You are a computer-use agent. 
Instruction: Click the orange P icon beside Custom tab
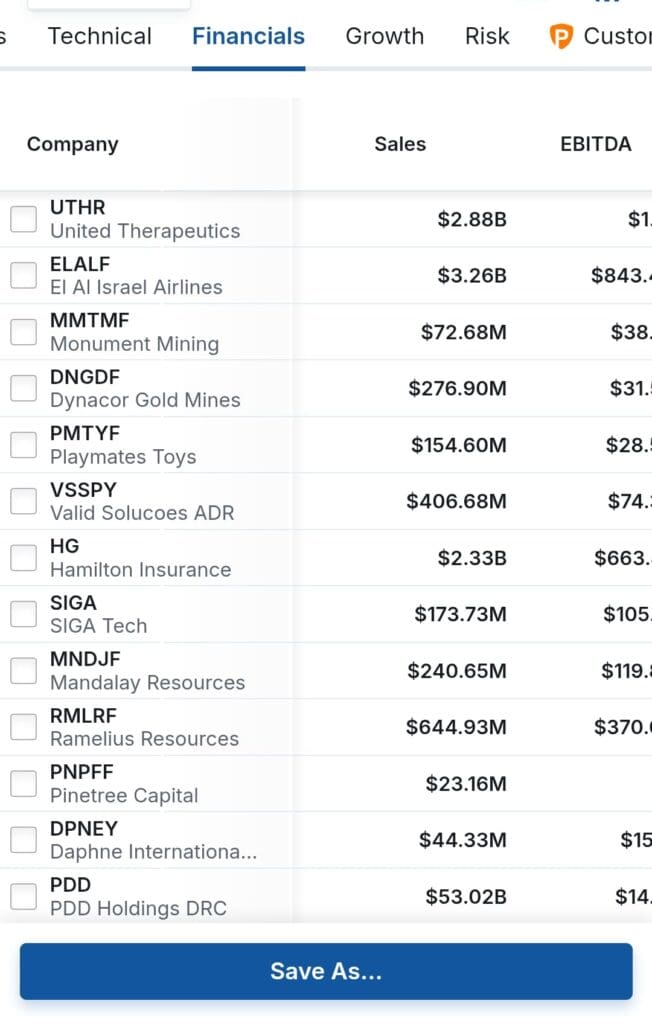pos(561,37)
